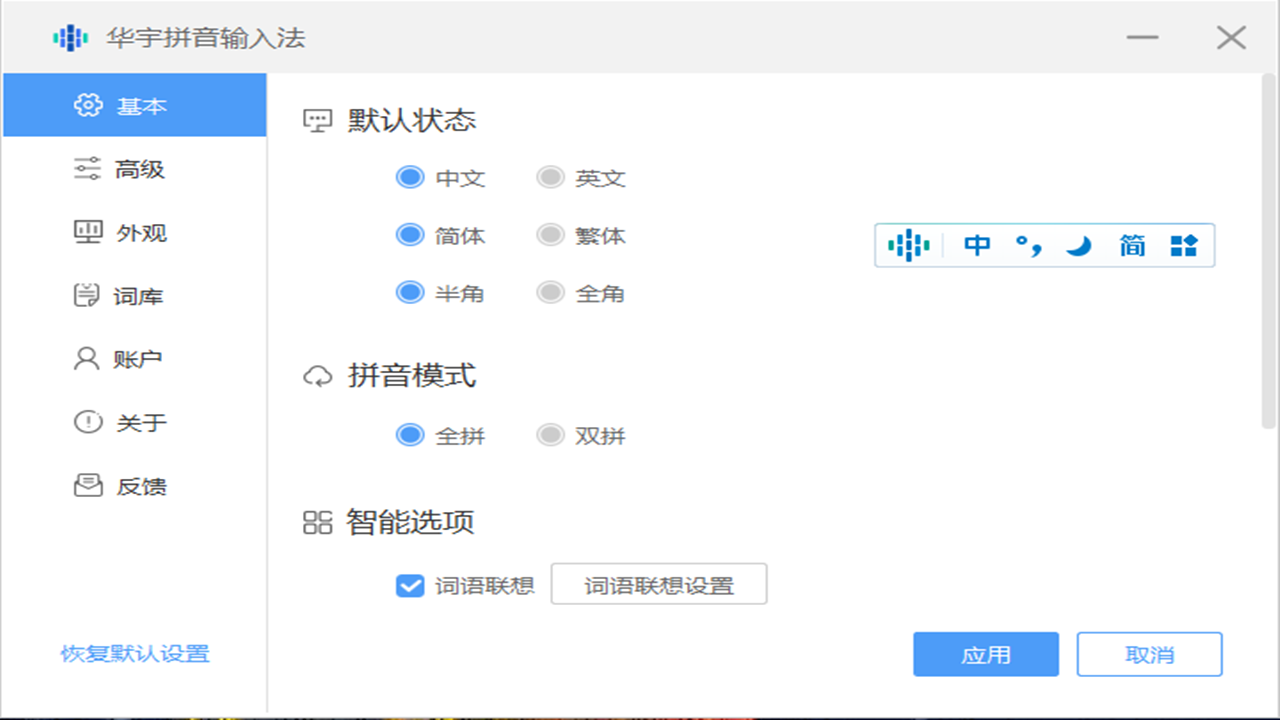Select the 英文 default language option
The width and height of the screenshot is (1280, 720).
pos(550,176)
